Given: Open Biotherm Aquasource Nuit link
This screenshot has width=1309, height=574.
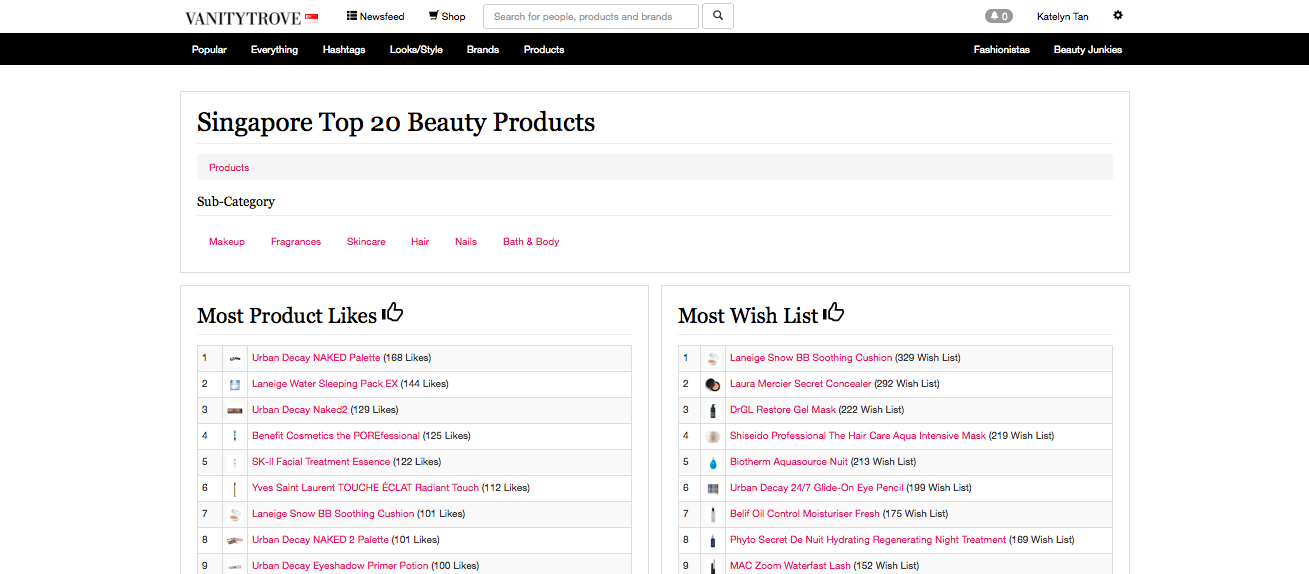Looking at the screenshot, I should click(x=789, y=462).
